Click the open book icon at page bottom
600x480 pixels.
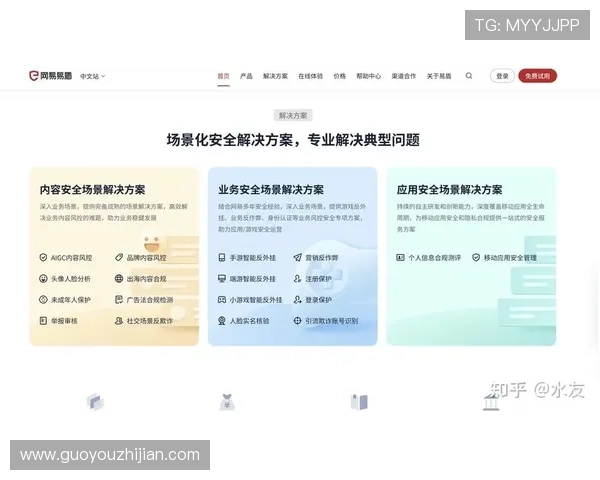[x=359, y=402]
